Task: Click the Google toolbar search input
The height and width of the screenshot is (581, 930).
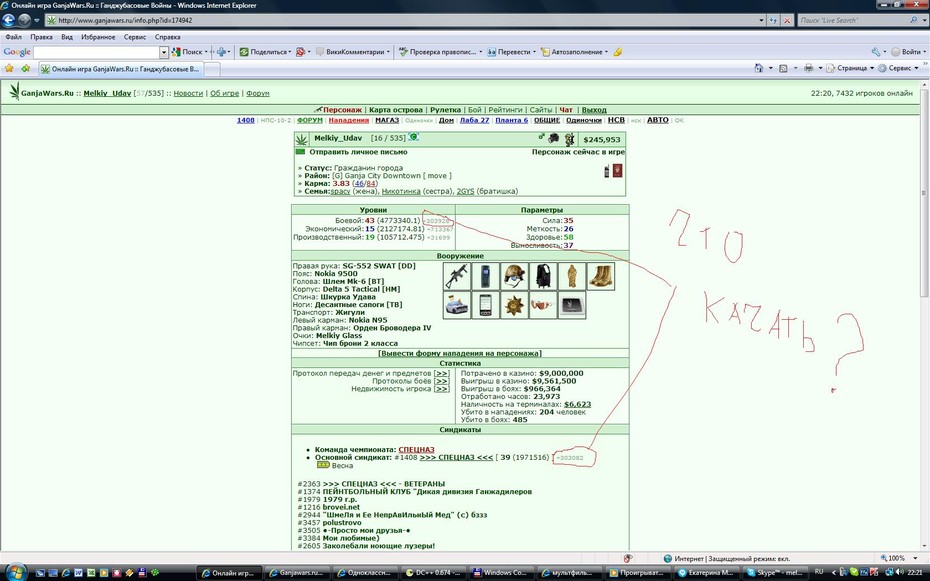Action: coord(97,52)
